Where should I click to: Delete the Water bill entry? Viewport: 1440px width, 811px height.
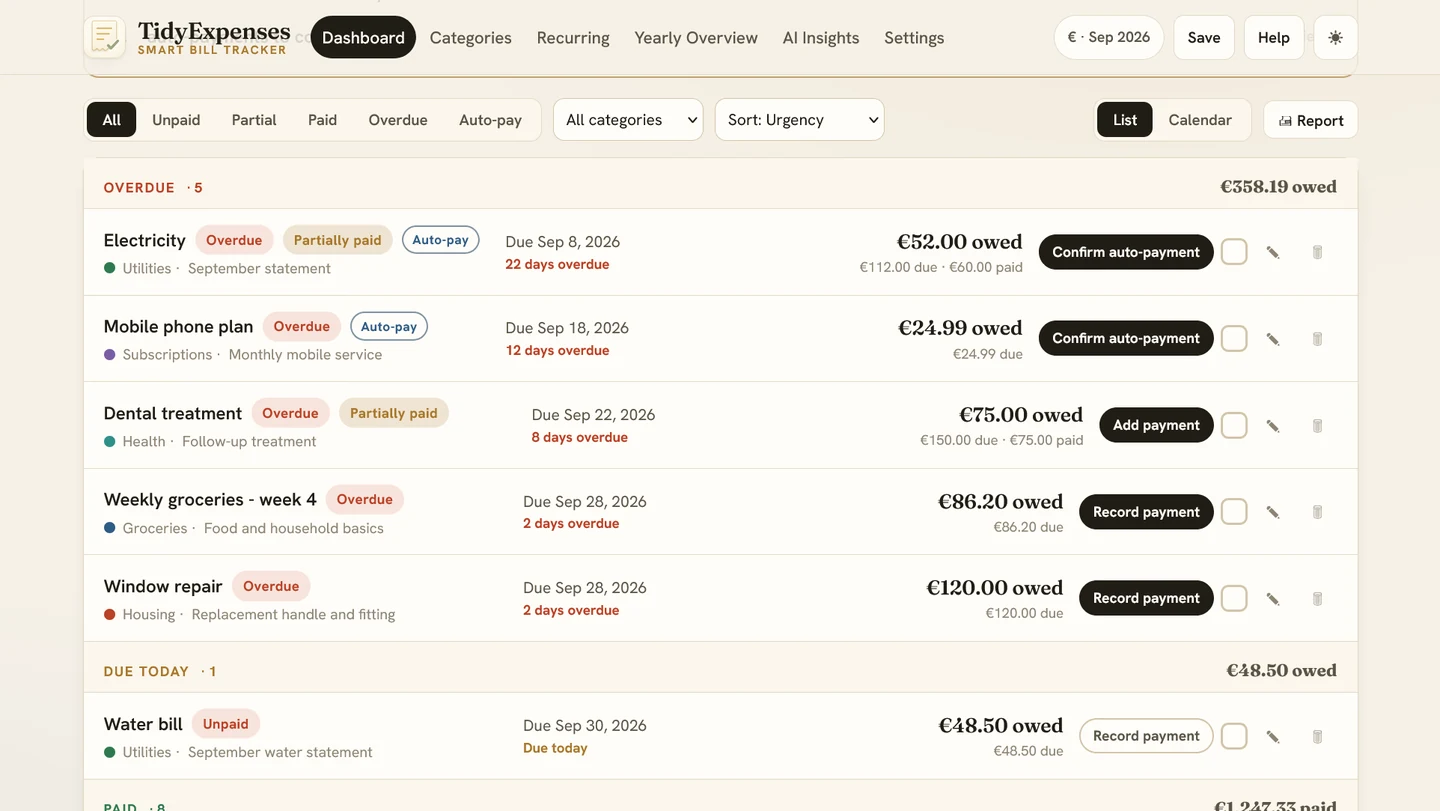click(1317, 736)
